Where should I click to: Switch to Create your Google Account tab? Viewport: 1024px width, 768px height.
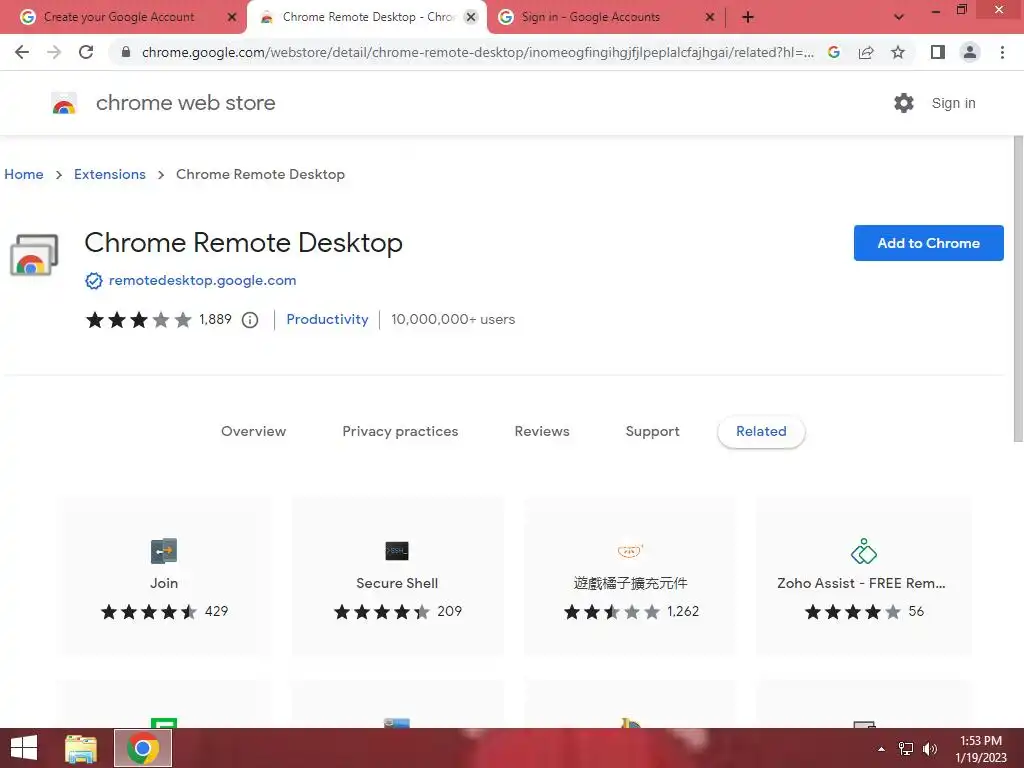pyautogui.click(x=119, y=17)
